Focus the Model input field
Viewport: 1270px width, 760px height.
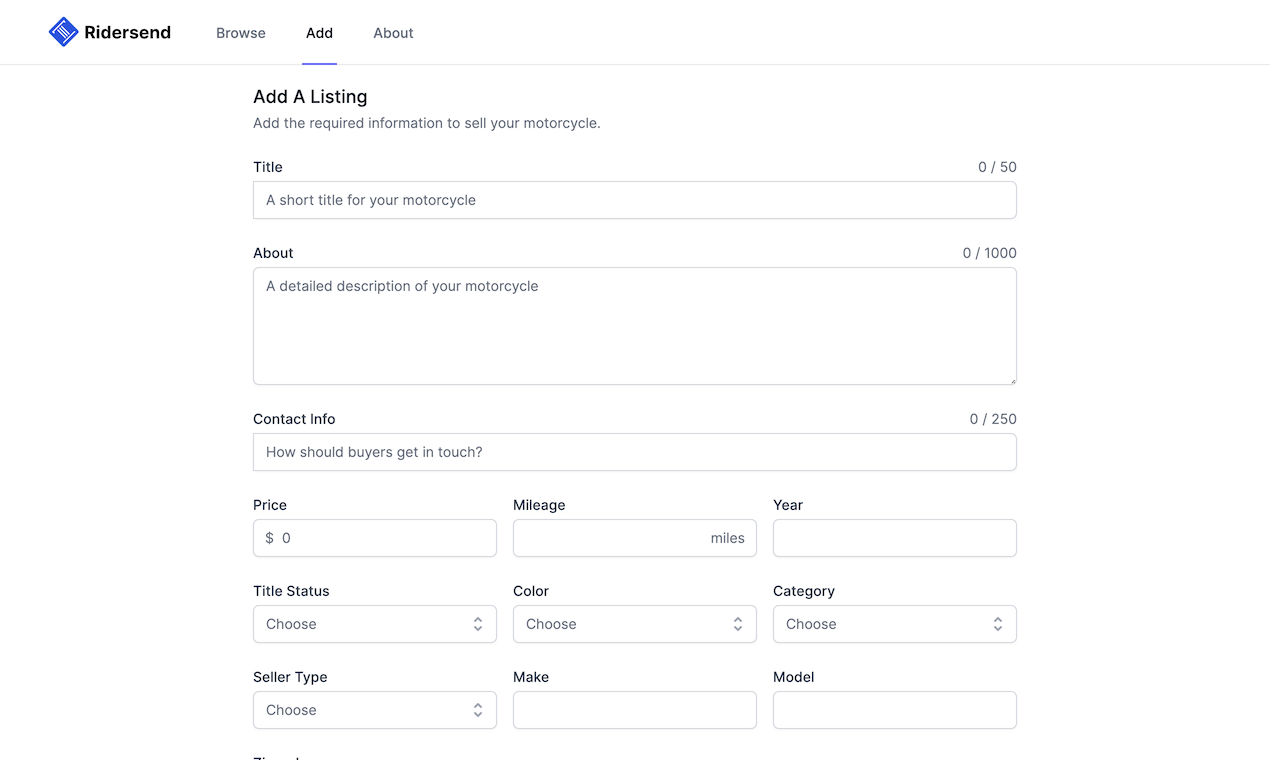[895, 710]
